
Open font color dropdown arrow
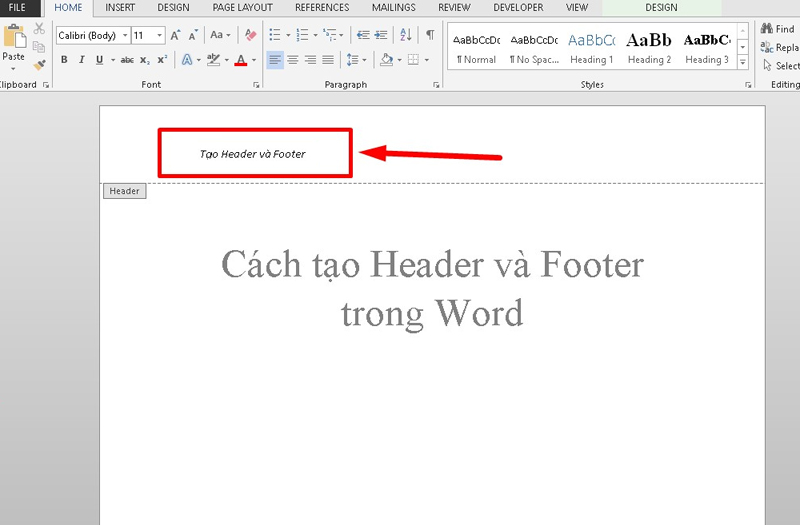pyautogui.click(x=254, y=60)
